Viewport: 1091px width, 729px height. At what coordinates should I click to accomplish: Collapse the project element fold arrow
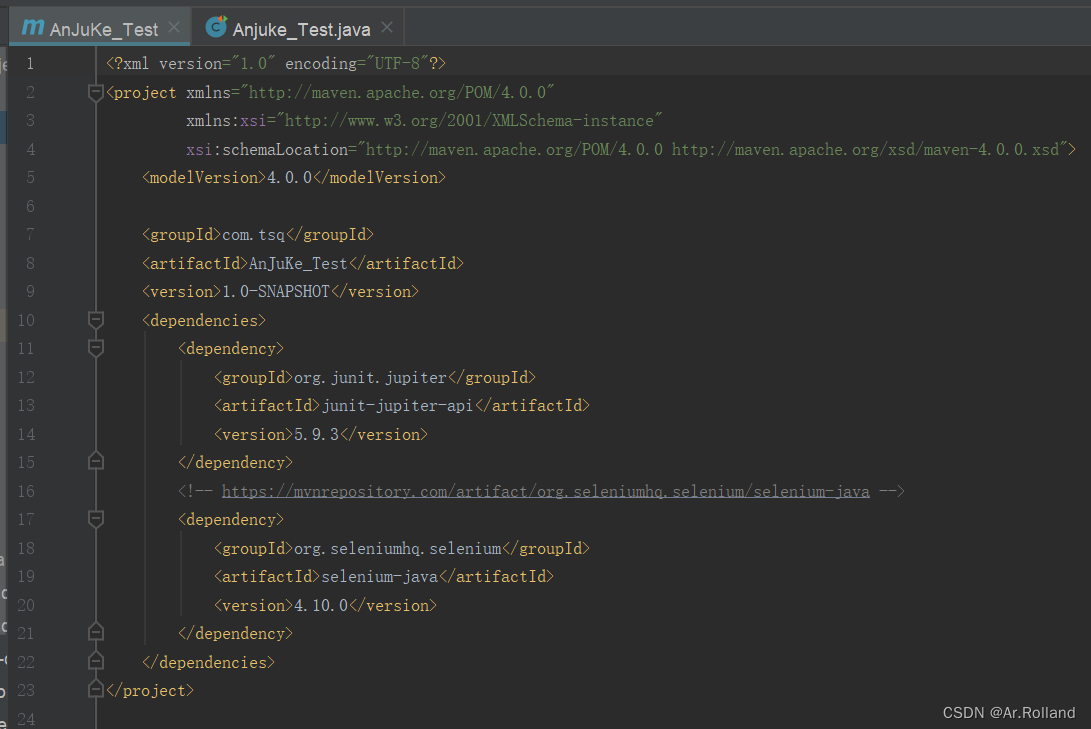click(96, 92)
